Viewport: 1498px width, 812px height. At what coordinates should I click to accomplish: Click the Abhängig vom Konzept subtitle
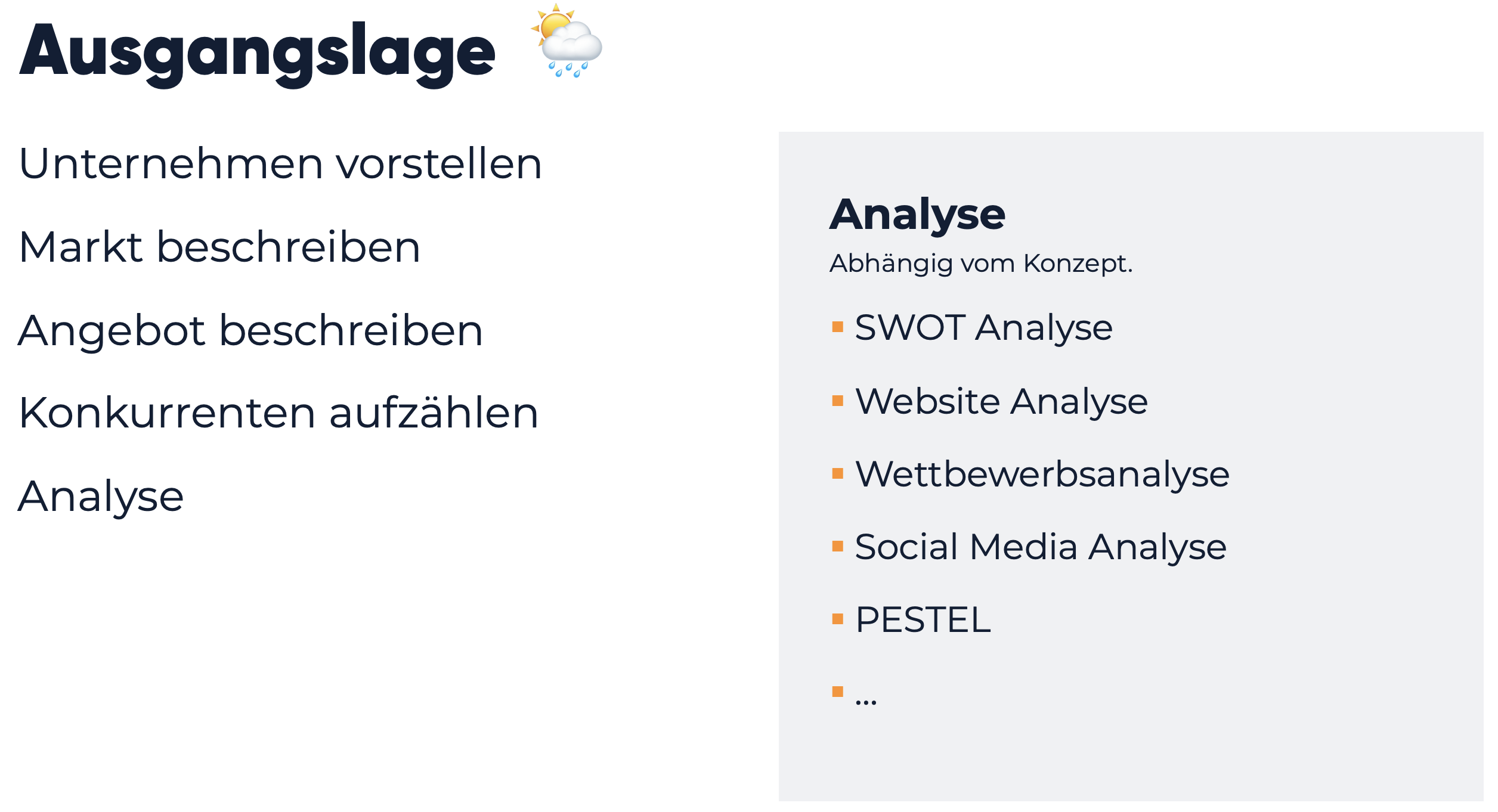[x=981, y=264]
